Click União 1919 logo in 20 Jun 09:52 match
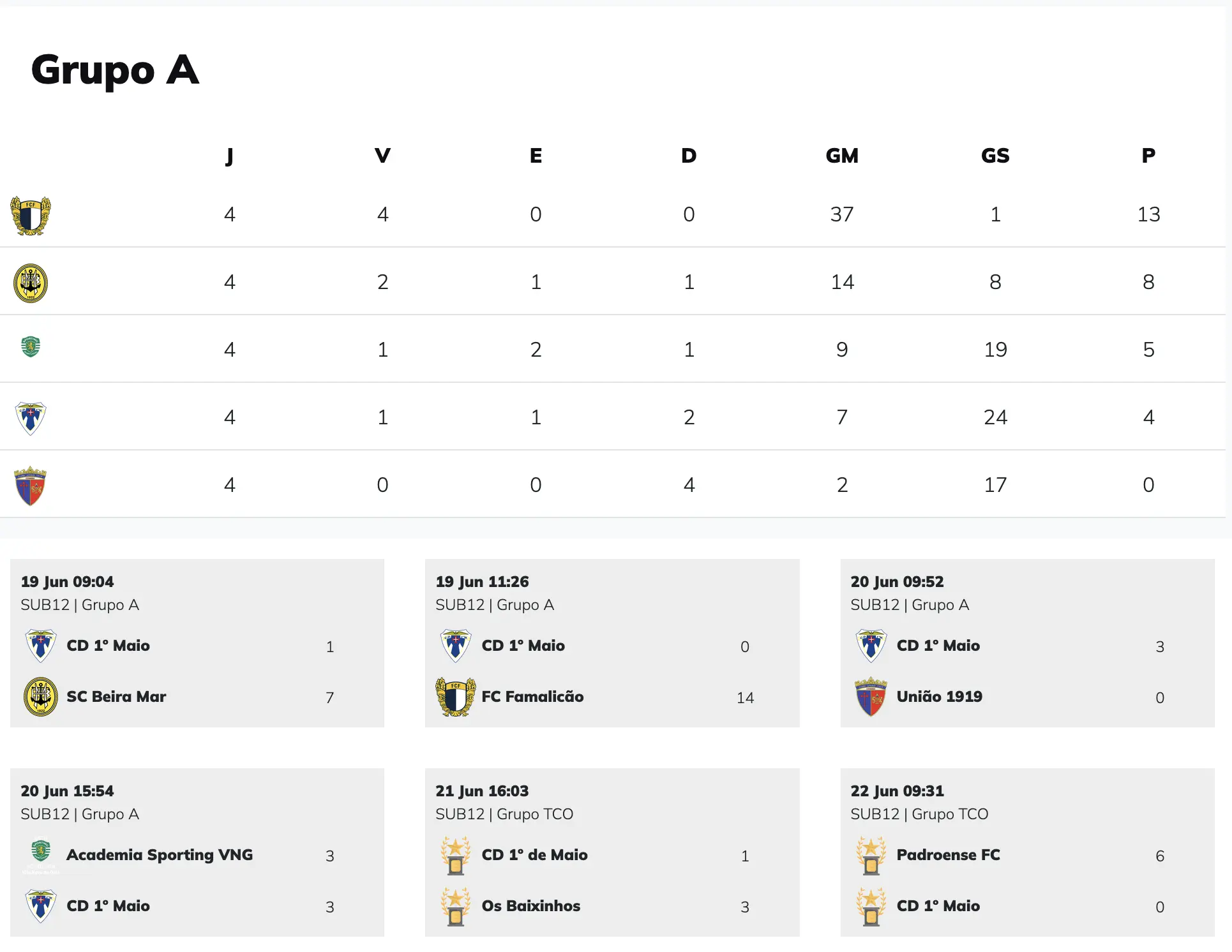1232x952 pixels. point(871,697)
